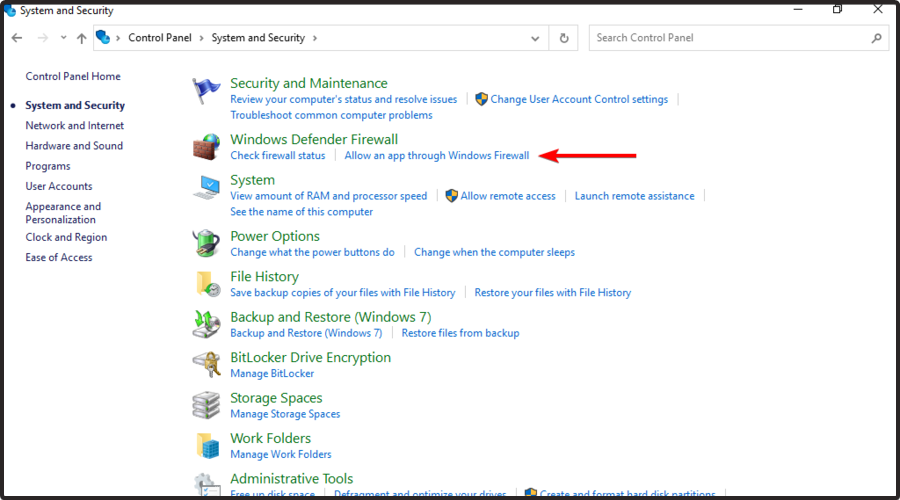Viewport: 900px width, 500px height.
Task: Click the magnifier icon in search box
Action: pos(876,38)
